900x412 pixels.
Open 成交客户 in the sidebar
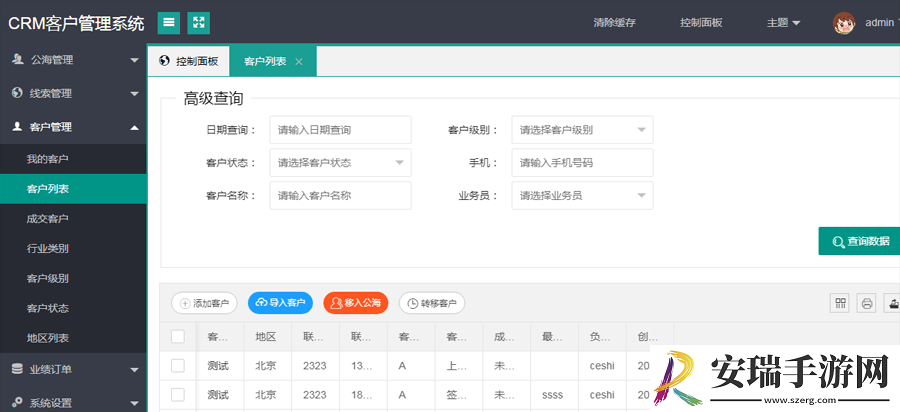(73, 219)
